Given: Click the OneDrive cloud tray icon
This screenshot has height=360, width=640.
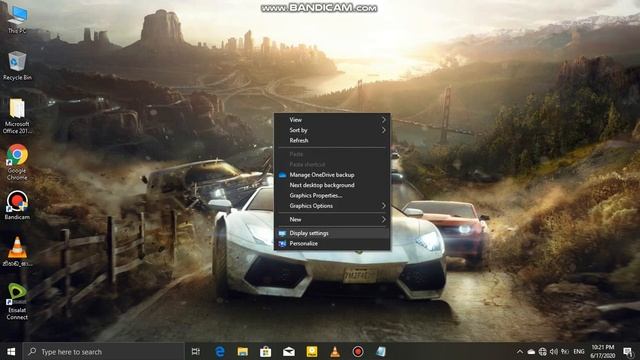Looking at the screenshot, I should coord(531,351).
